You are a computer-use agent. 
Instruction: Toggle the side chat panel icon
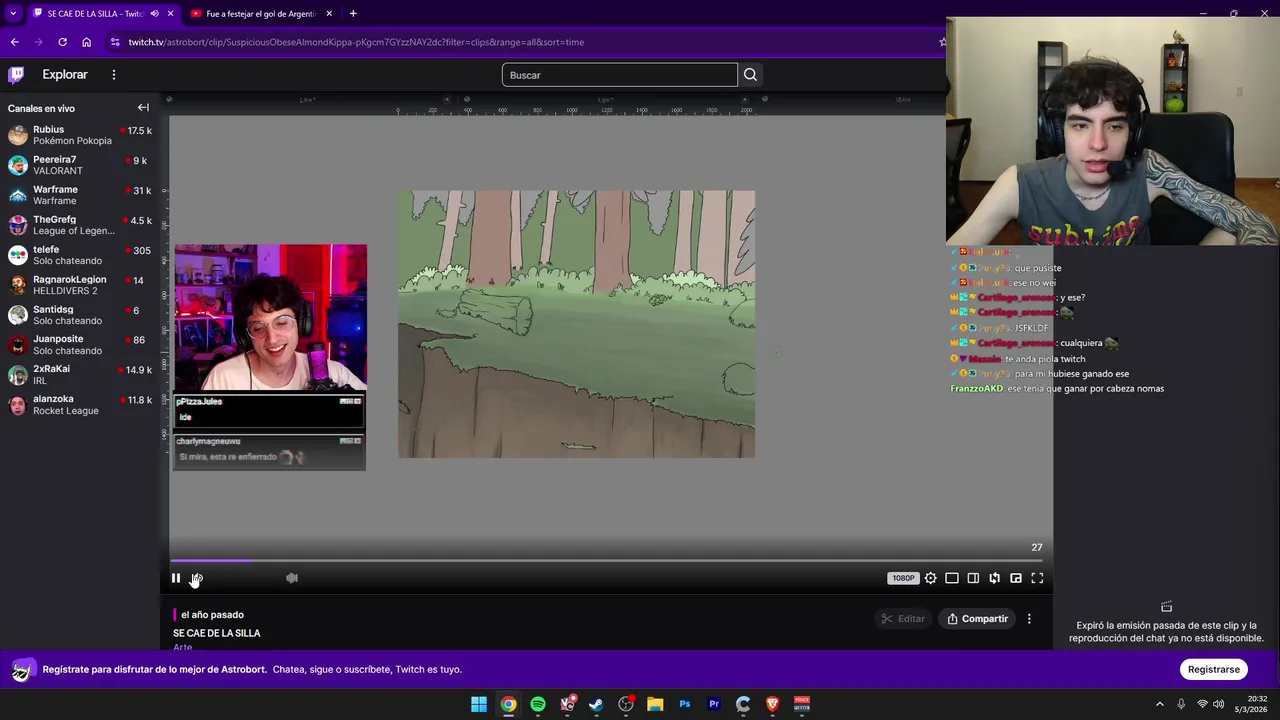coord(973,578)
